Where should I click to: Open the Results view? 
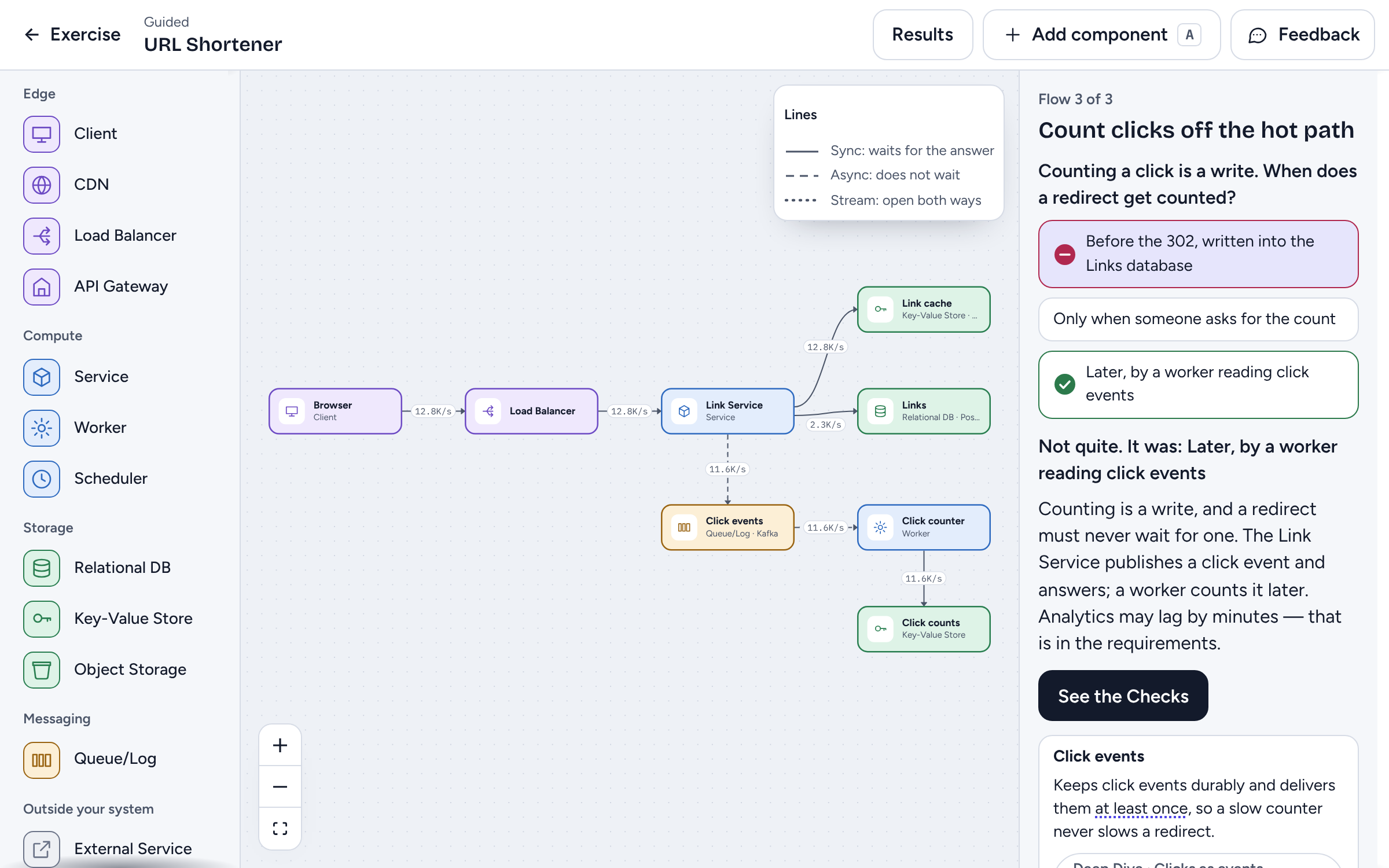pos(923,35)
